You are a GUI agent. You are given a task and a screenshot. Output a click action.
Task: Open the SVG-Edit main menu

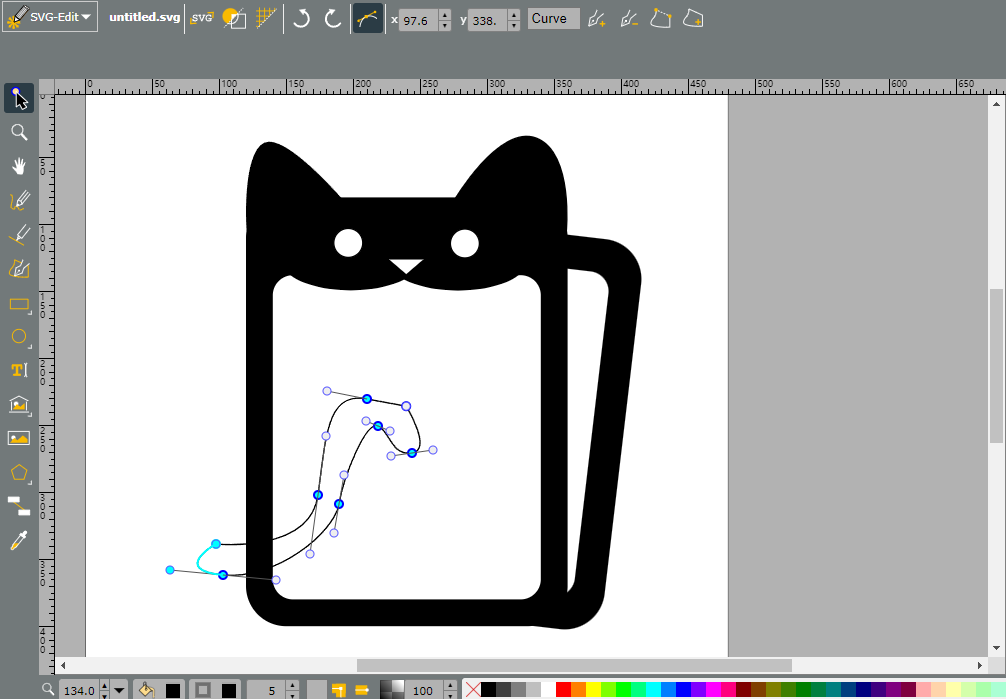pos(50,17)
